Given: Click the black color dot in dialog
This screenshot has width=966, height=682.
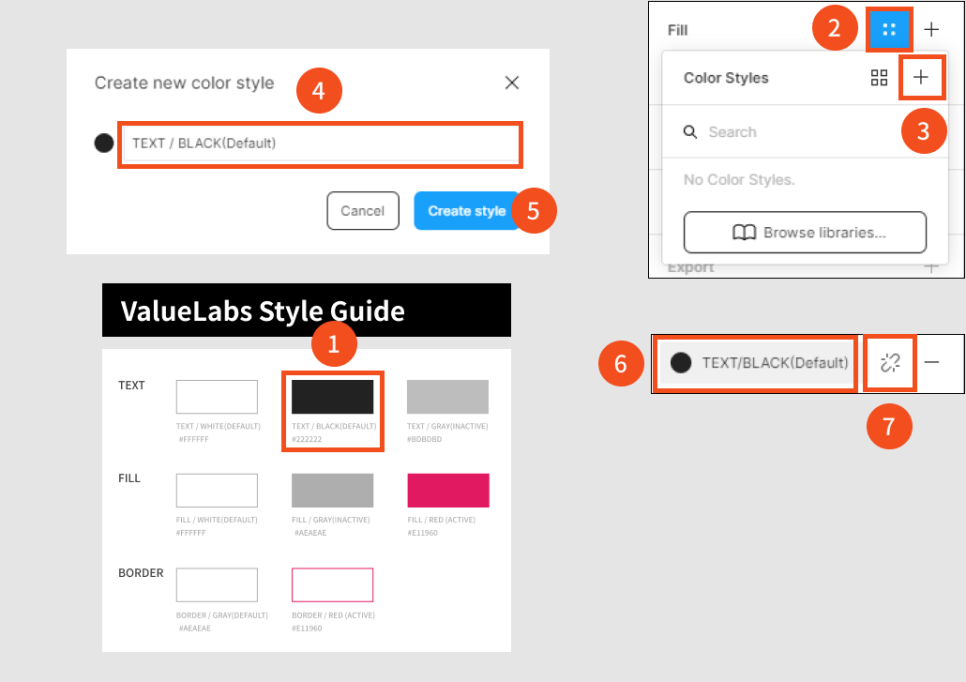Looking at the screenshot, I should pyautogui.click(x=104, y=143).
